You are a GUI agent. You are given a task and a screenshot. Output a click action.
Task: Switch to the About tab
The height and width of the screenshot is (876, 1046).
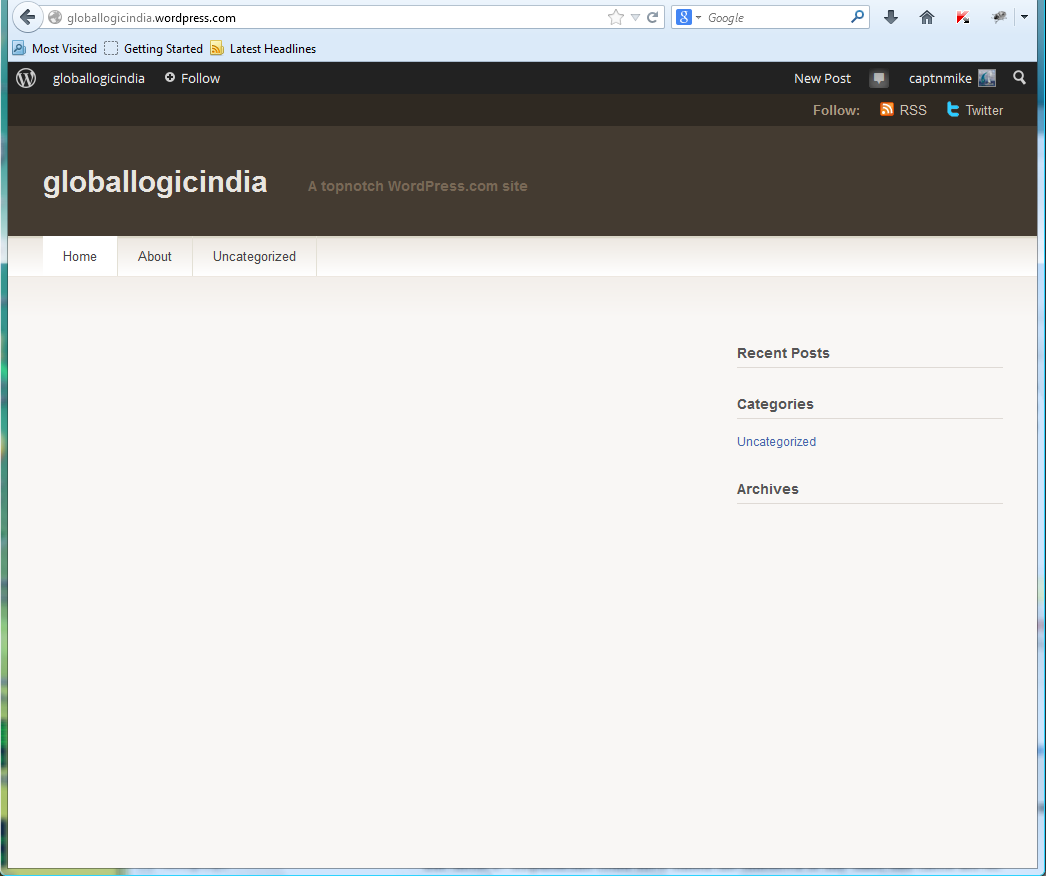point(155,256)
